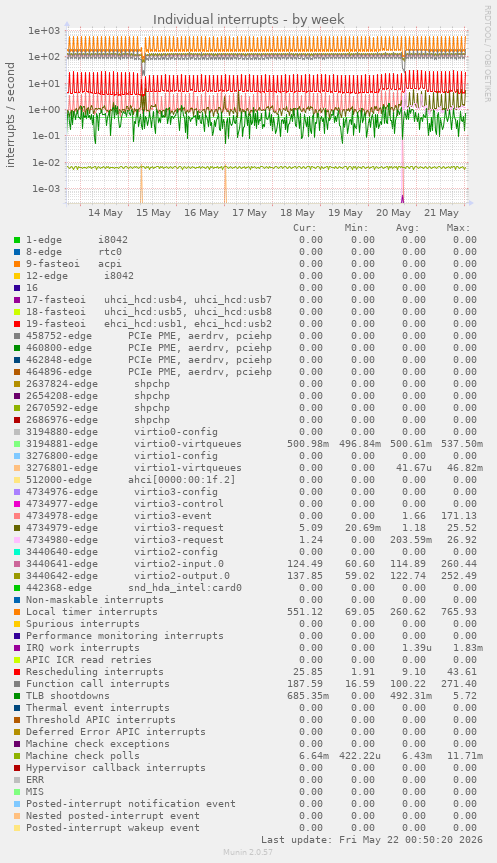Click the Cur: column header

coord(305,227)
